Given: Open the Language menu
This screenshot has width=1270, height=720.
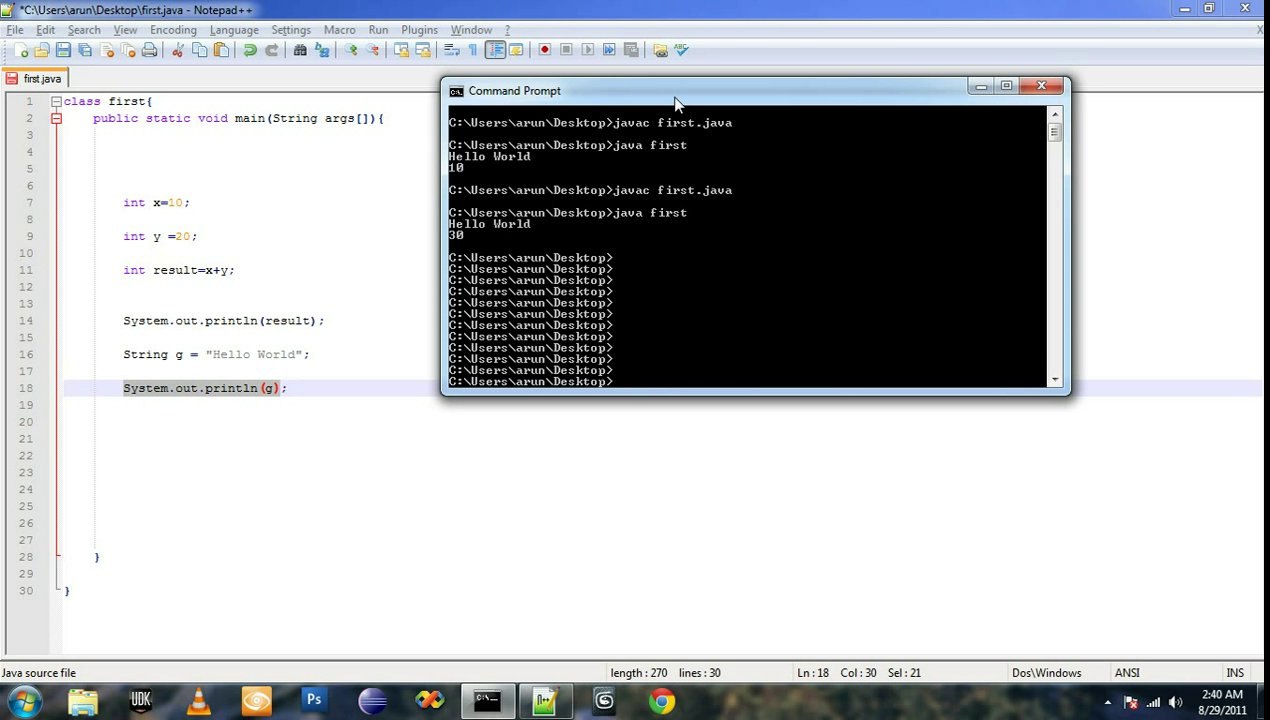Looking at the screenshot, I should [x=234, y=30].
